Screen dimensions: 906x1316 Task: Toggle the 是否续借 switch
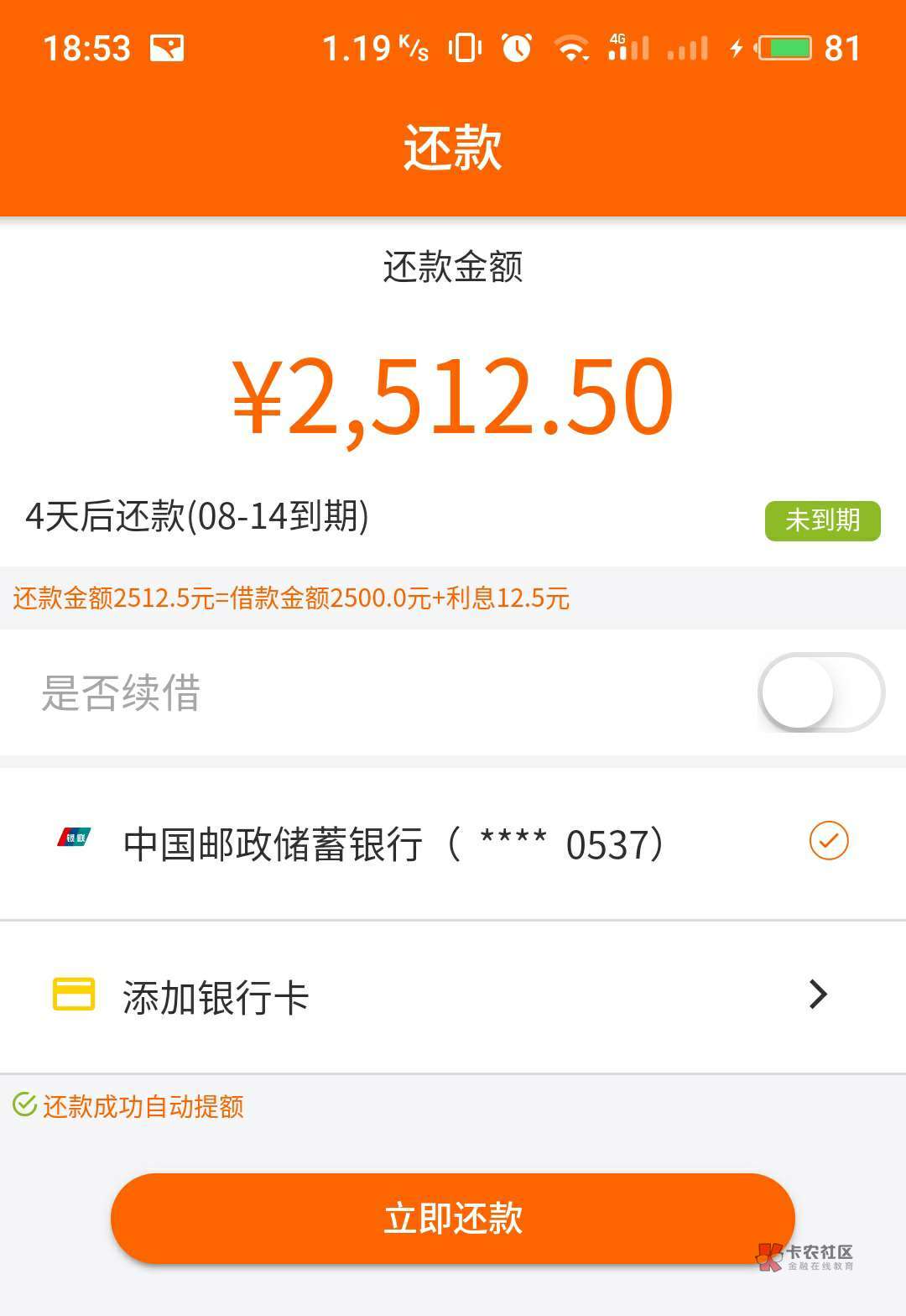click(820, 692)
